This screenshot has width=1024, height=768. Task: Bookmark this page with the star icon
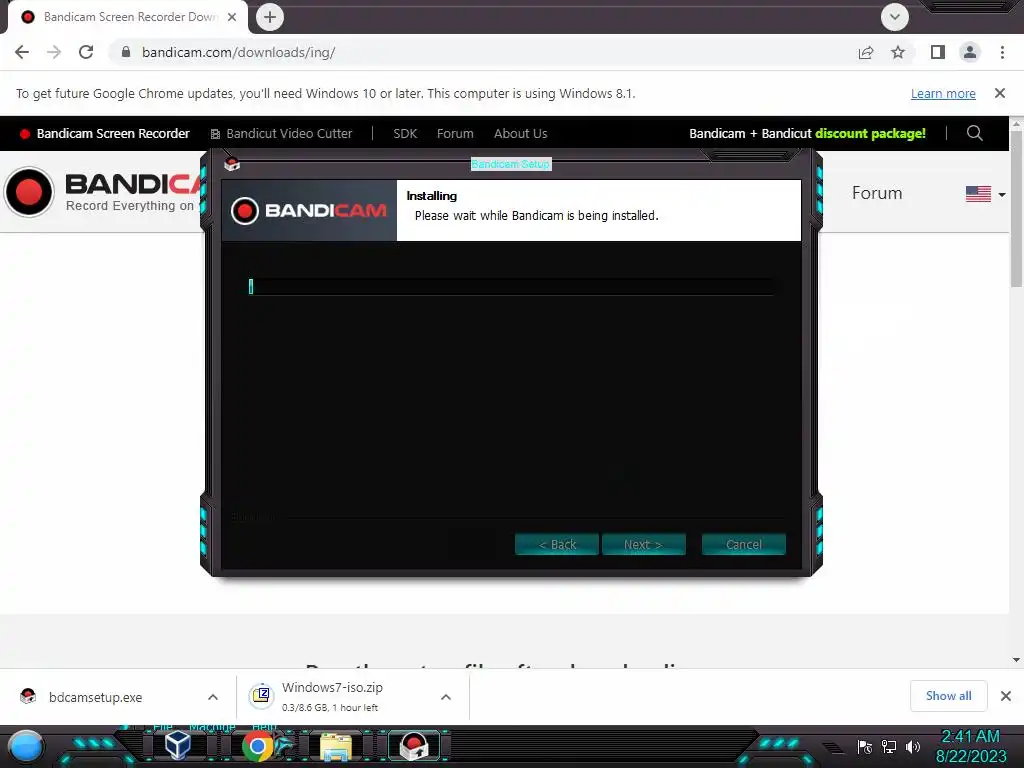click(x=899, y=52)
